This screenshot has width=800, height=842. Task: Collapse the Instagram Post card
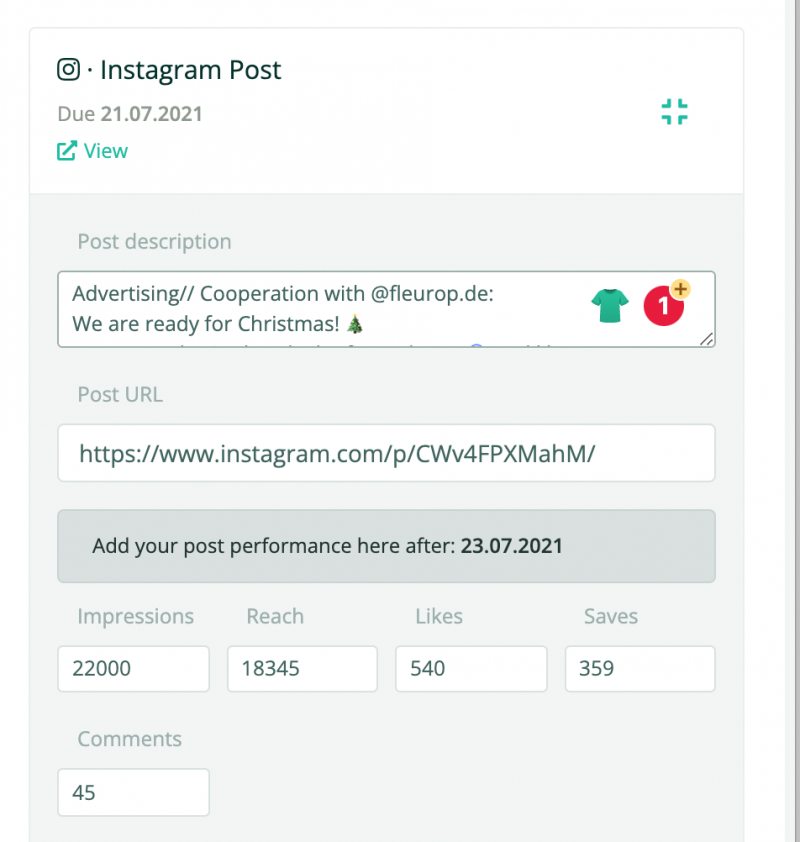[x=674, y=112]
